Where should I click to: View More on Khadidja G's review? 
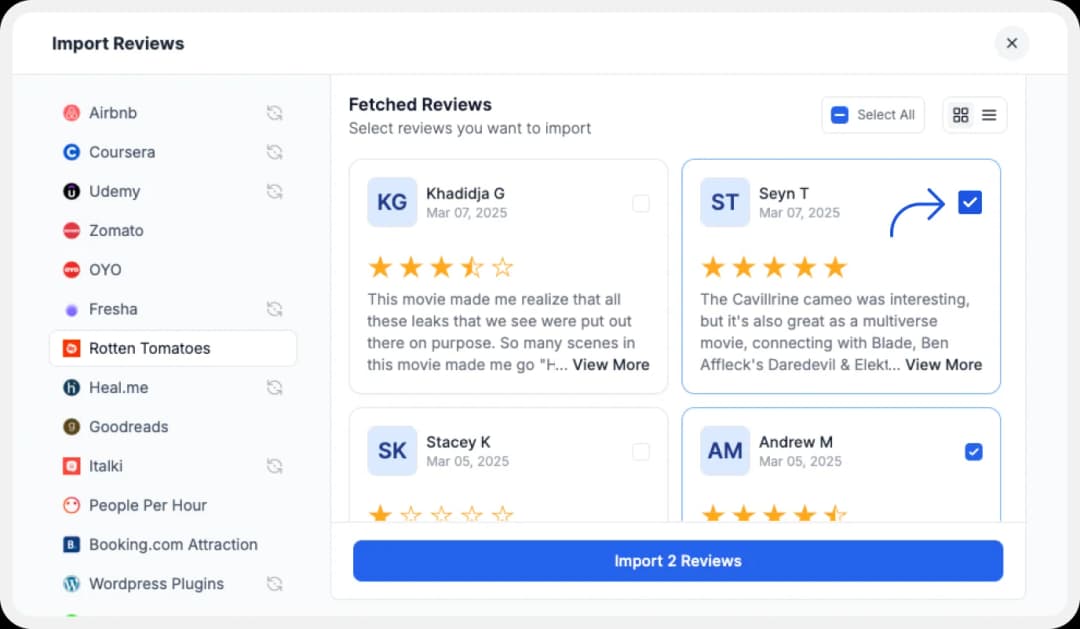(611, 365)
